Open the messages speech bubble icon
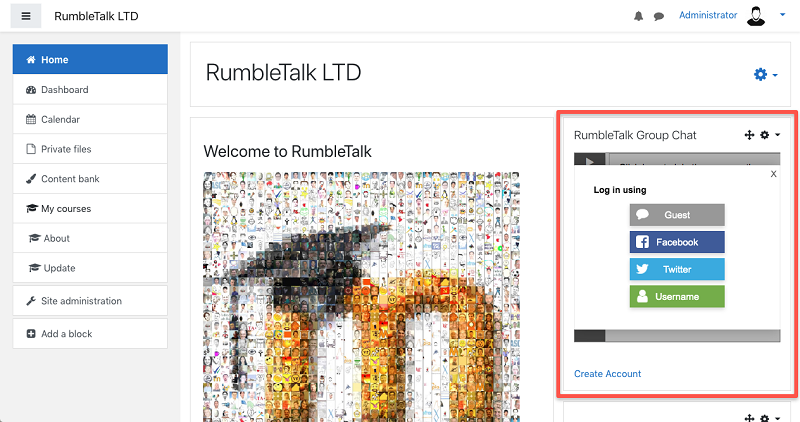 [659, 16]
